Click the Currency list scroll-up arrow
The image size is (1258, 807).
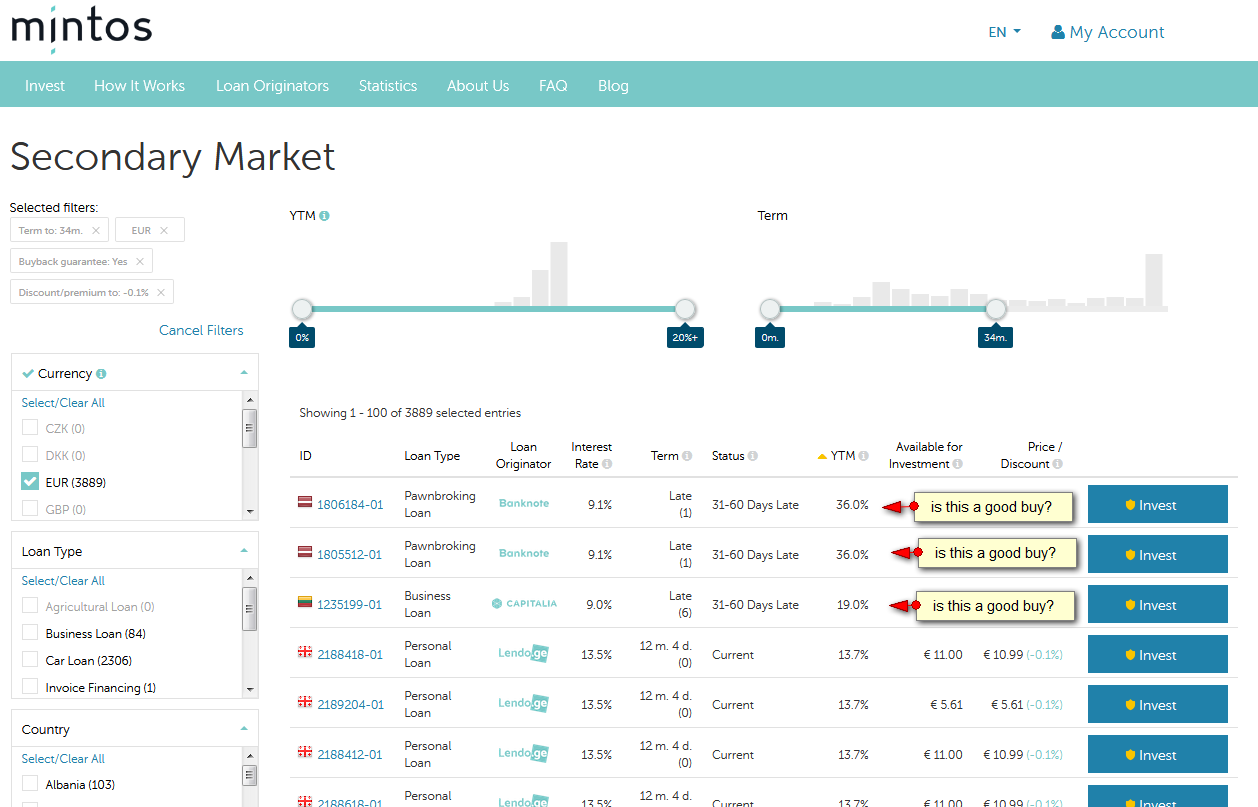click(250, 399)
